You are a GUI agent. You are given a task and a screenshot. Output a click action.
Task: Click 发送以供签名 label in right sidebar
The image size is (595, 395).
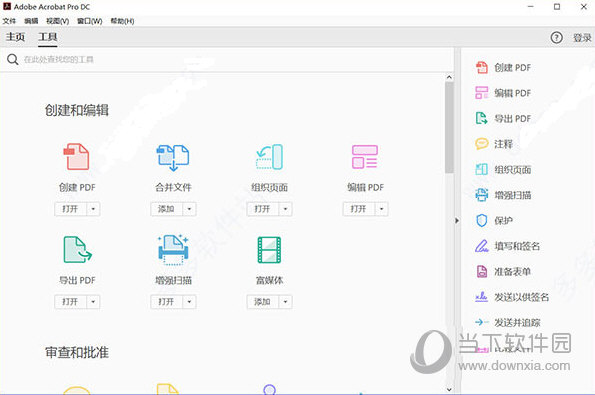click(521, 297)
